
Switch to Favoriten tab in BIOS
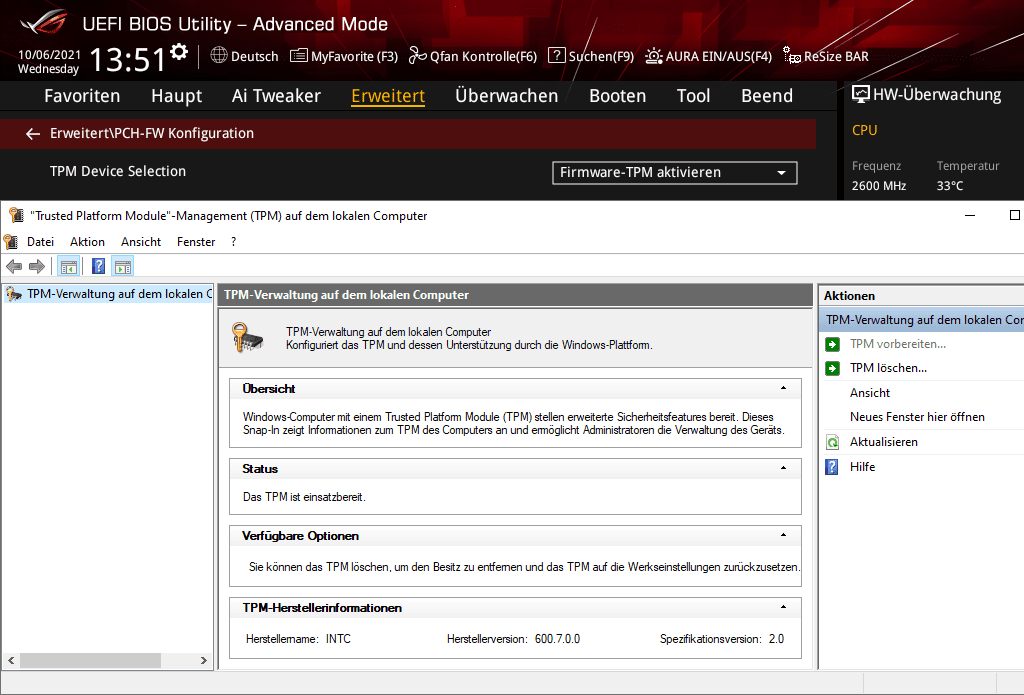pyautogui.click(x=82, y=96)
